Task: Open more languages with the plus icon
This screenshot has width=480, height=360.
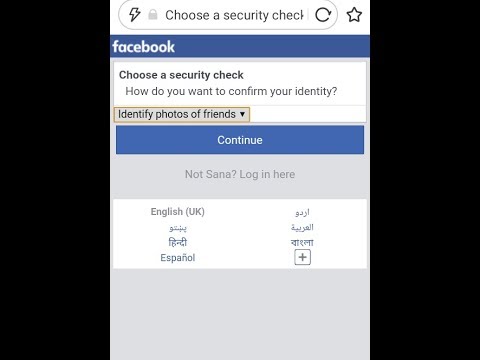Action: coord(302,257)
